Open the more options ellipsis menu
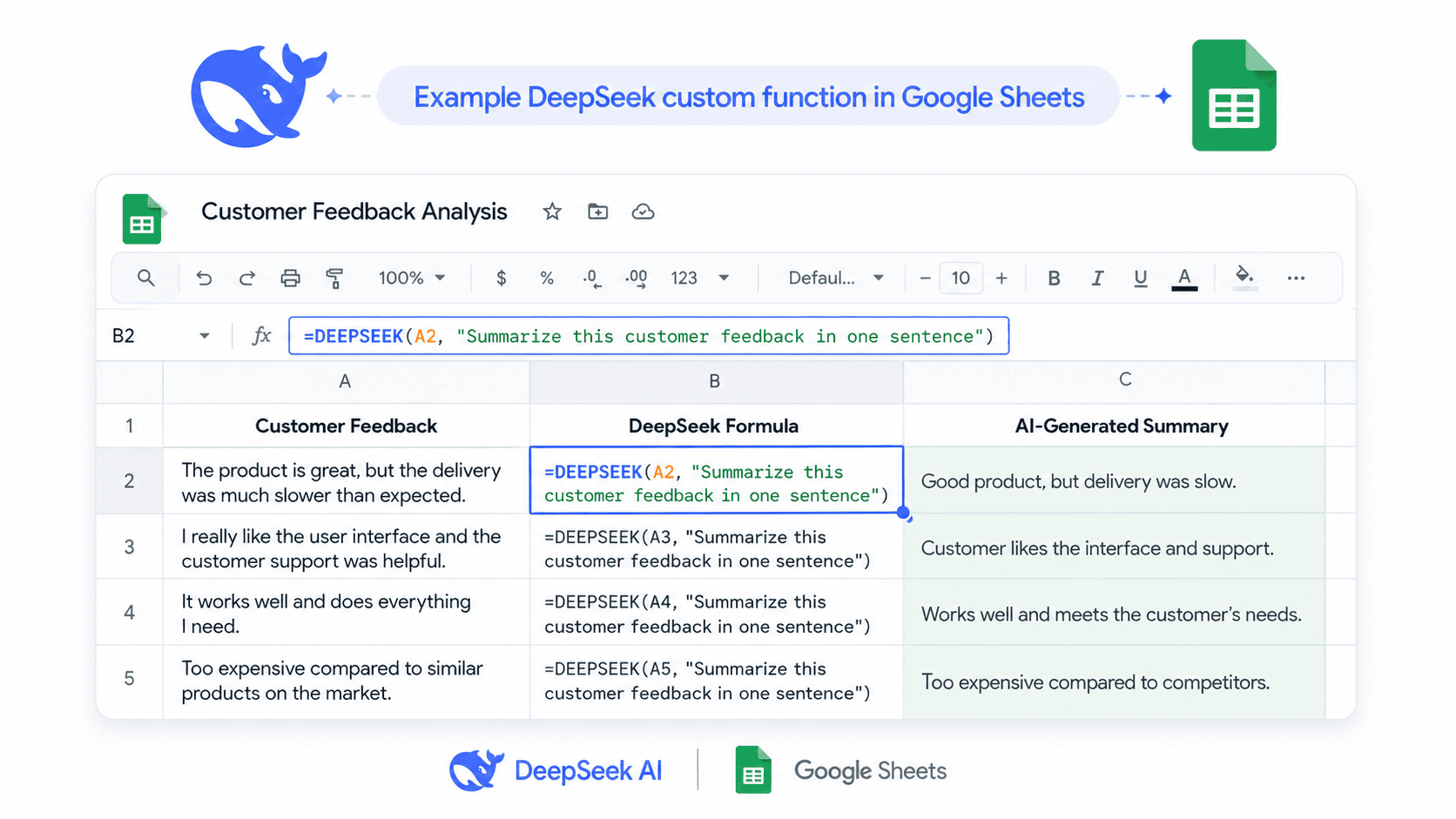The image size is (1456, 819). pos(1296,278)
